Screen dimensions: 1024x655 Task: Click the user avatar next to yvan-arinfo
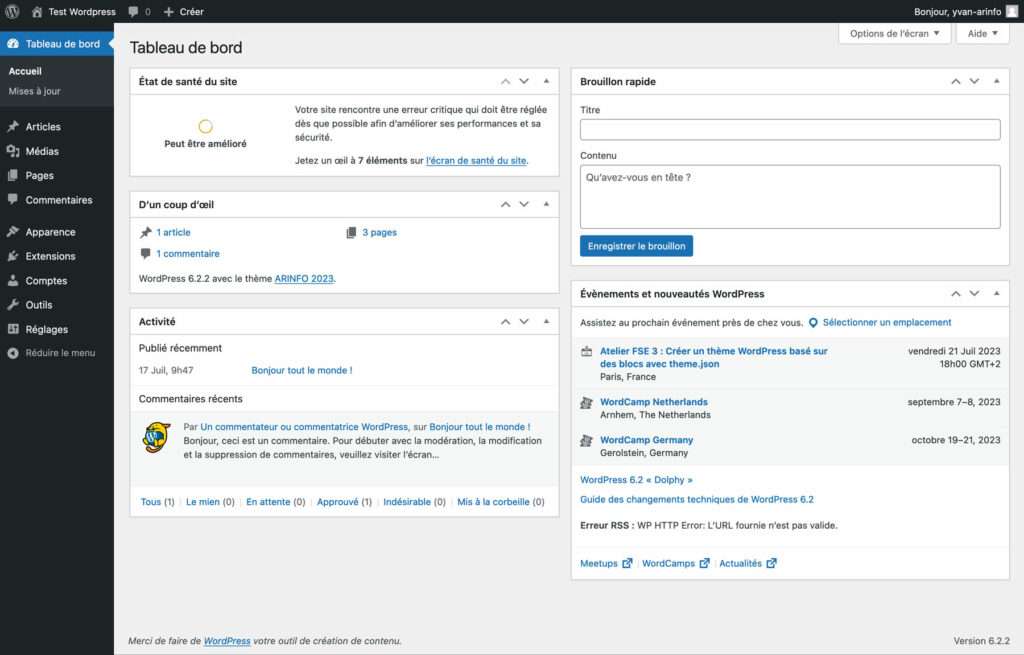coord(1012,12)
